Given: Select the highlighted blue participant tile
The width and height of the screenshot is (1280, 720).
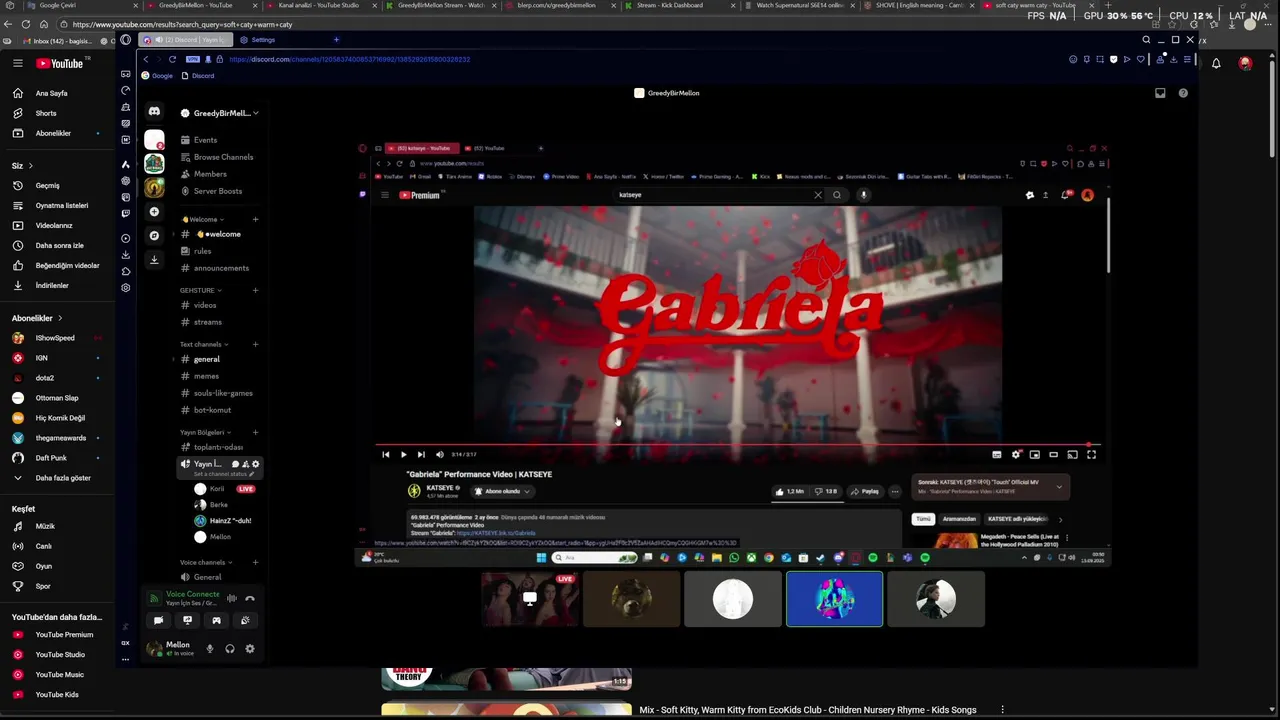Looking at the screenshot, I should pyautogui.click(x=834, y=599).
